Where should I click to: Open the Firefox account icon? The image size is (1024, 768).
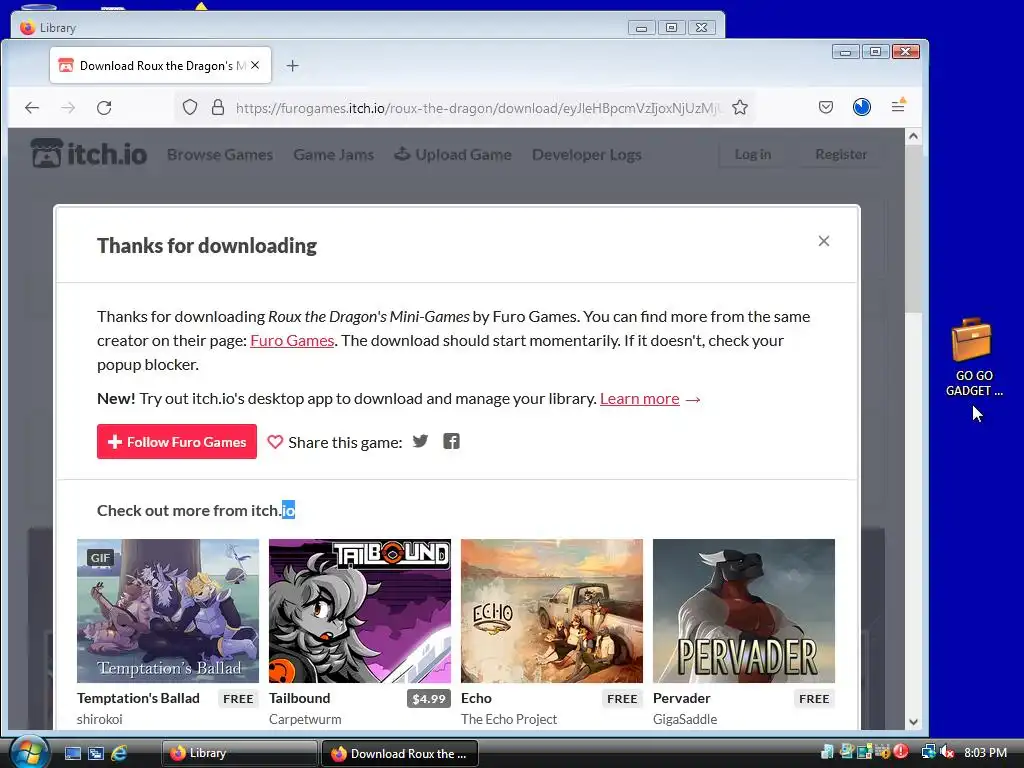point(861,107)
